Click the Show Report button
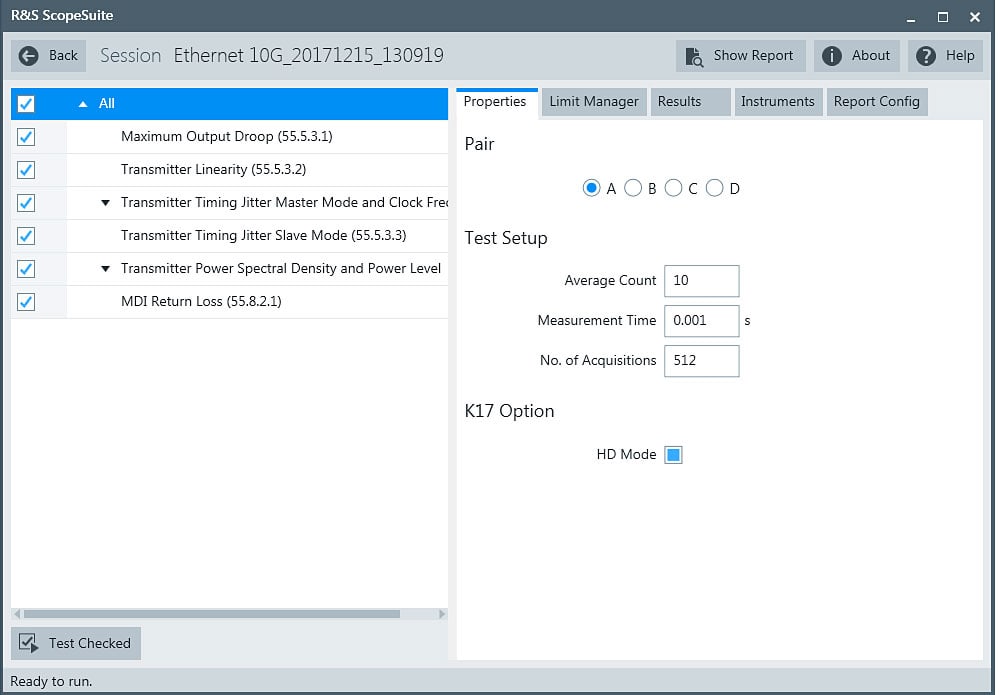The height and width of the screenshot is (695, 1000). coord(740,56)
